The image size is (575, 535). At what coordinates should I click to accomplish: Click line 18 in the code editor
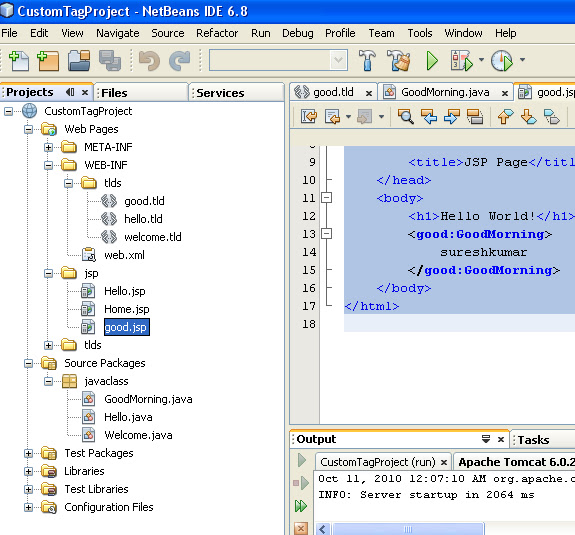[x=459, y=324]
